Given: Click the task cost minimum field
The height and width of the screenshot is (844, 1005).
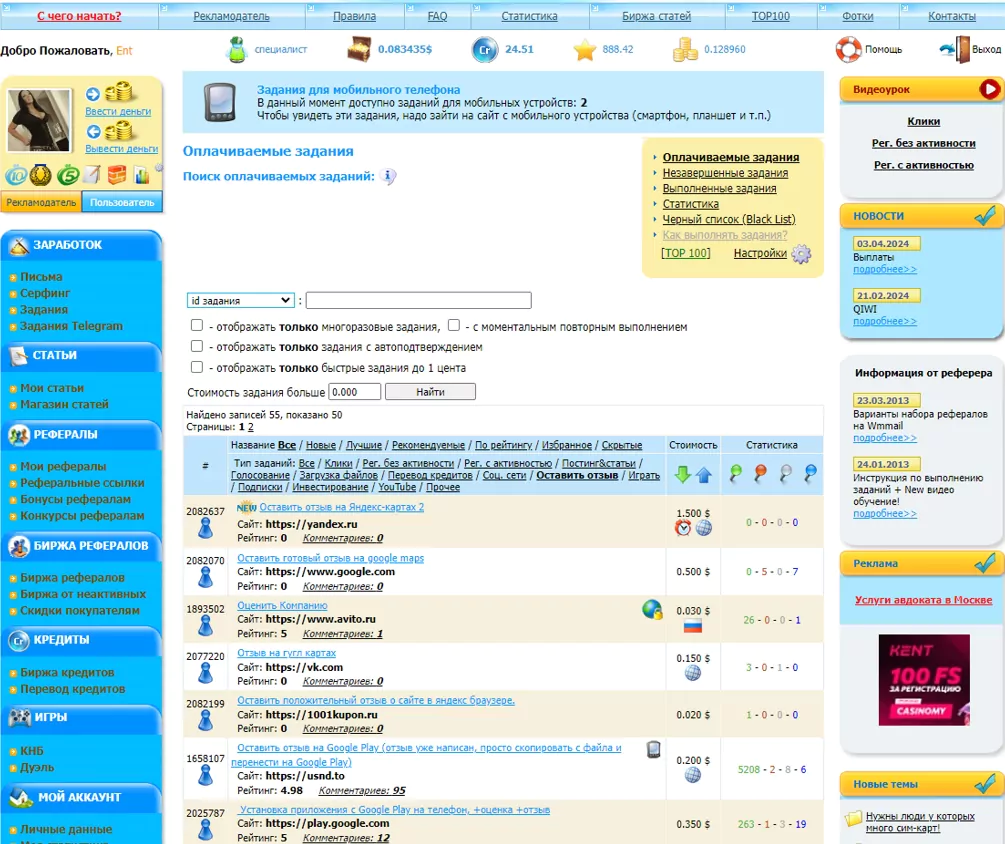Looking at the screenshot, I should (354, 392).
